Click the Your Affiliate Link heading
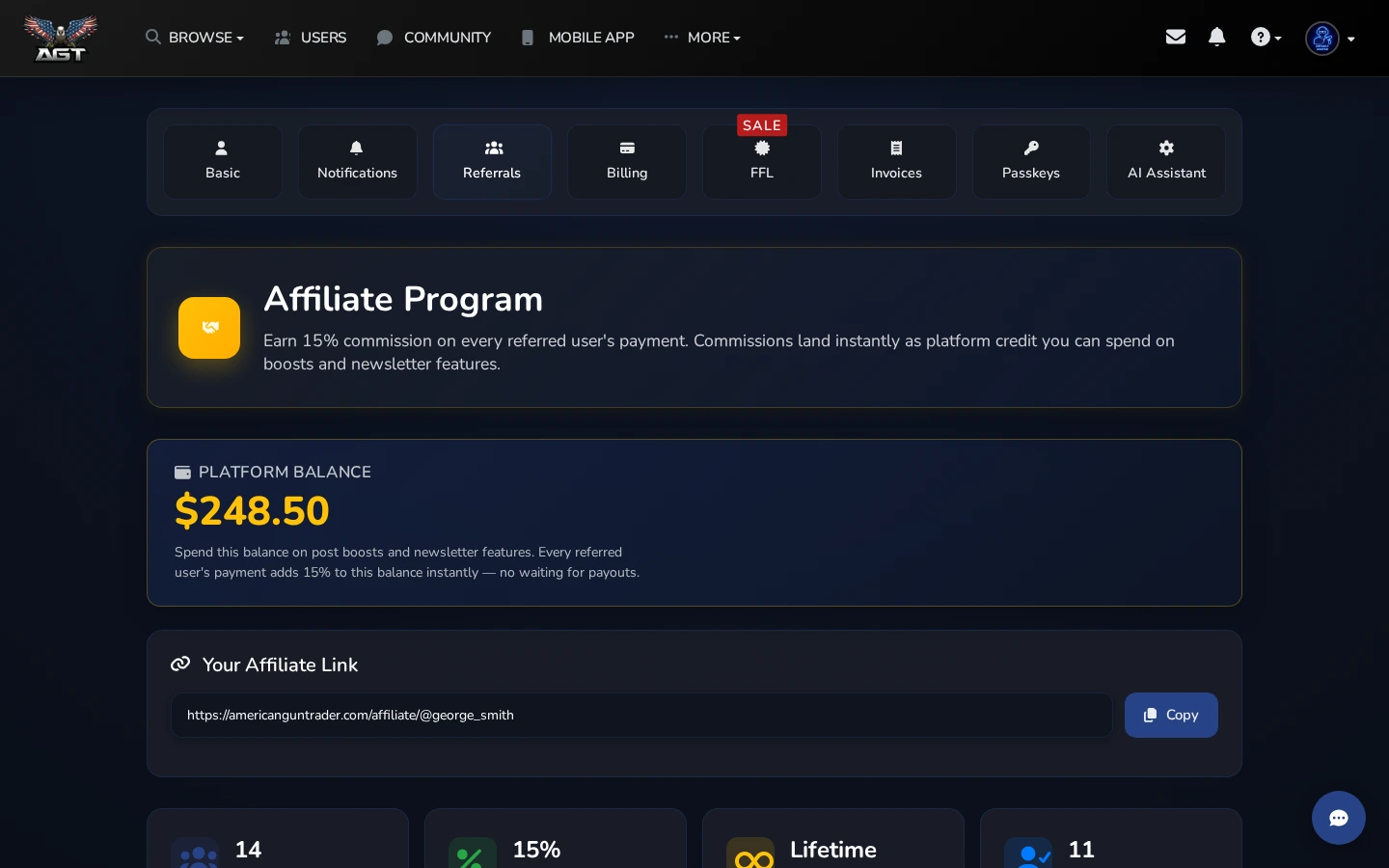This screenshot has width=1389, height=868. tap(280, 665)
